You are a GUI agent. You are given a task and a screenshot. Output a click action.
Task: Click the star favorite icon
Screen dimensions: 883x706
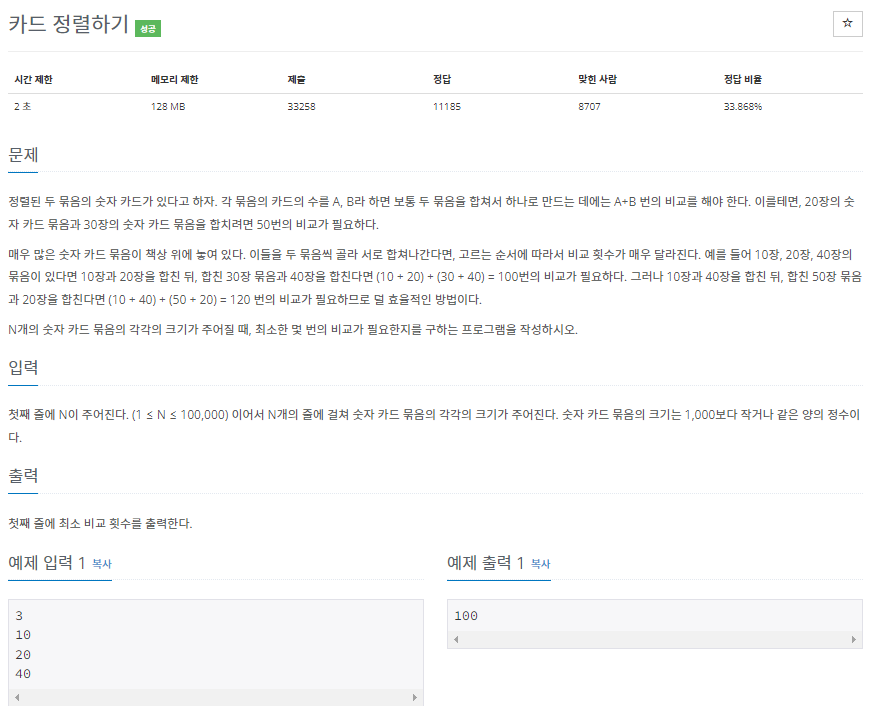pos(848,24)
